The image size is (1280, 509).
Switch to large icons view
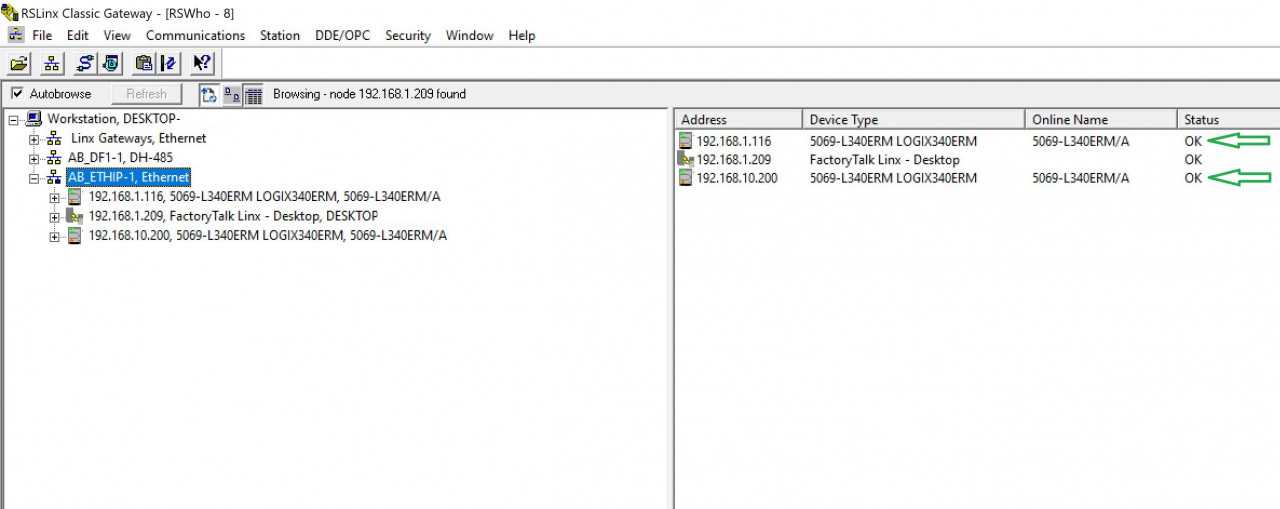pos(209,94)
